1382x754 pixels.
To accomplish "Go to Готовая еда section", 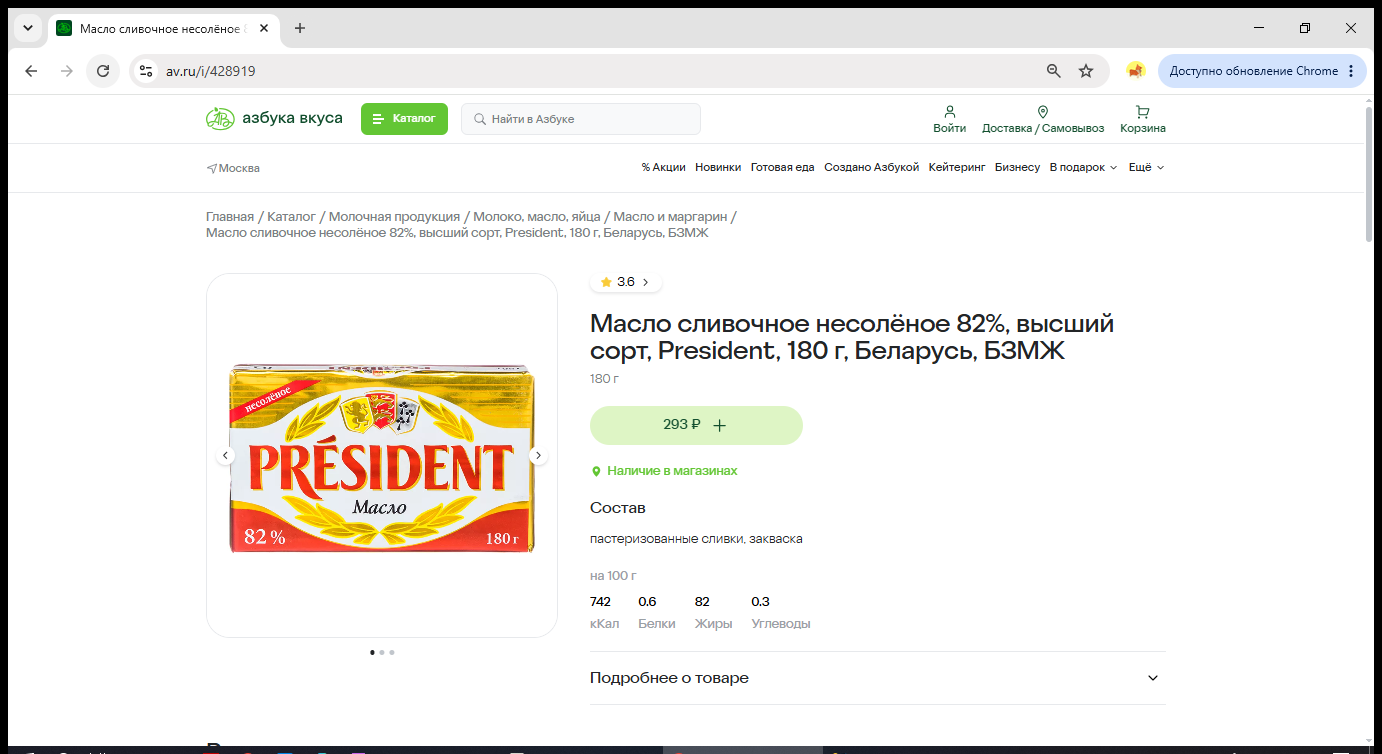I will tap(782, 168).
